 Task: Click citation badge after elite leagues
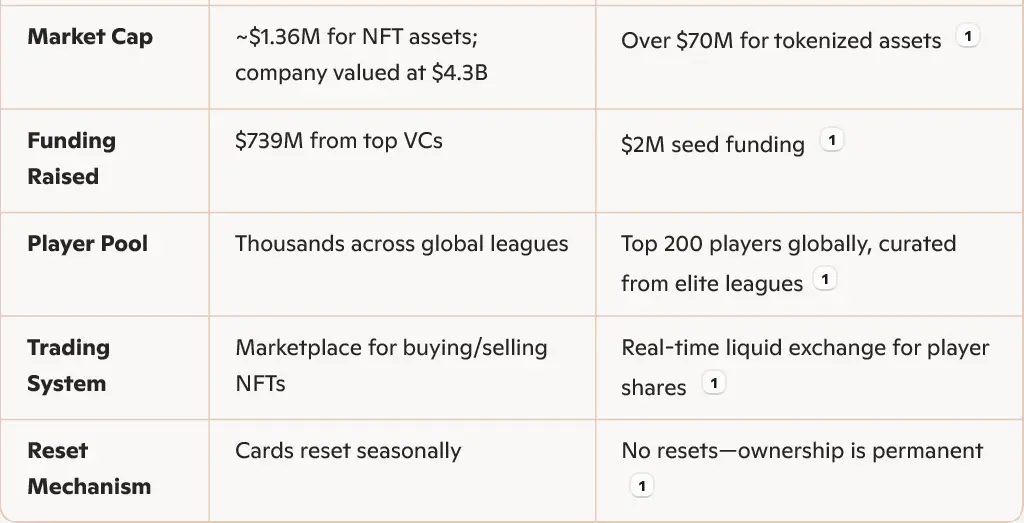point(825,279)
